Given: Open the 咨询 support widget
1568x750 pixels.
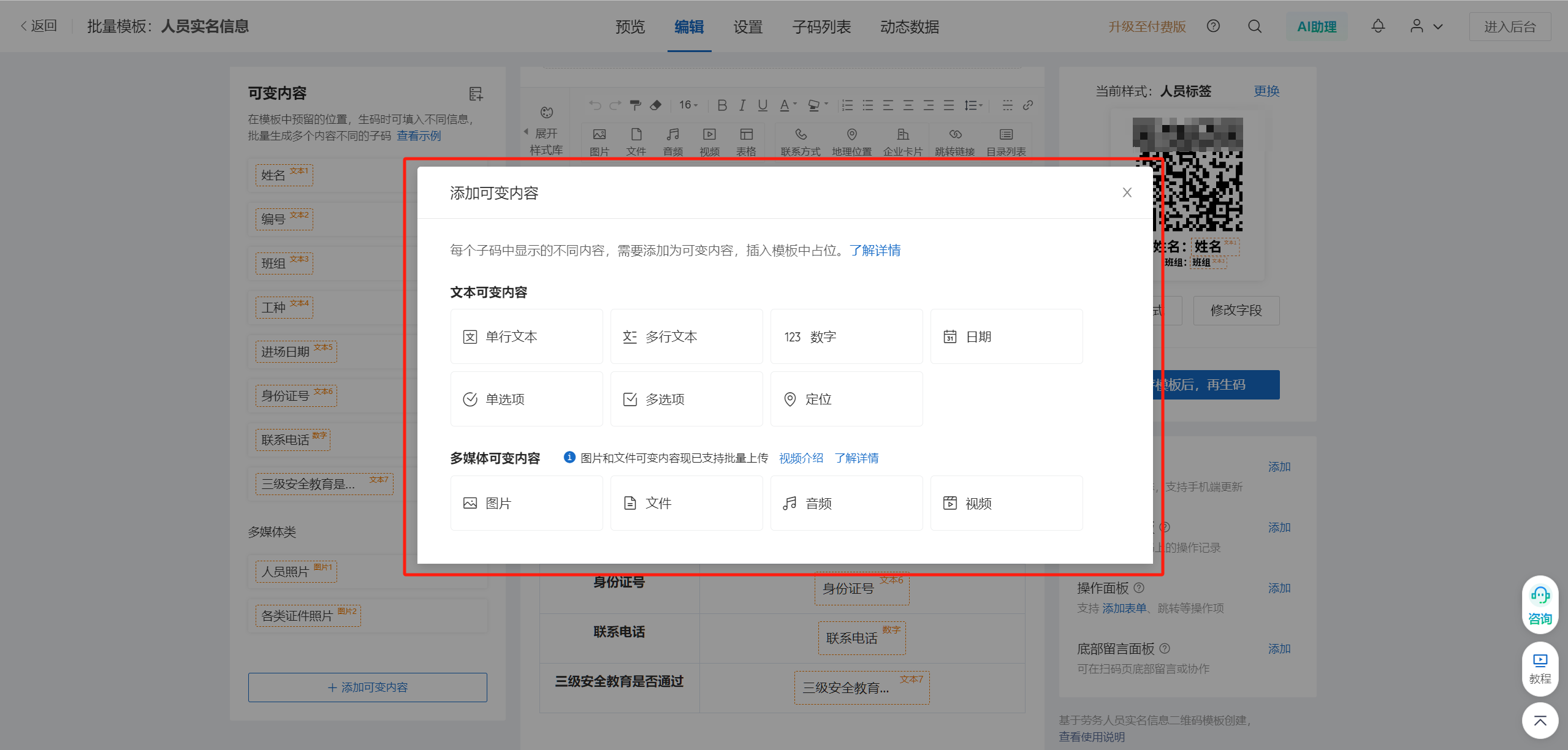Looking at the screenshot, I should click(x=1540, y=605).
